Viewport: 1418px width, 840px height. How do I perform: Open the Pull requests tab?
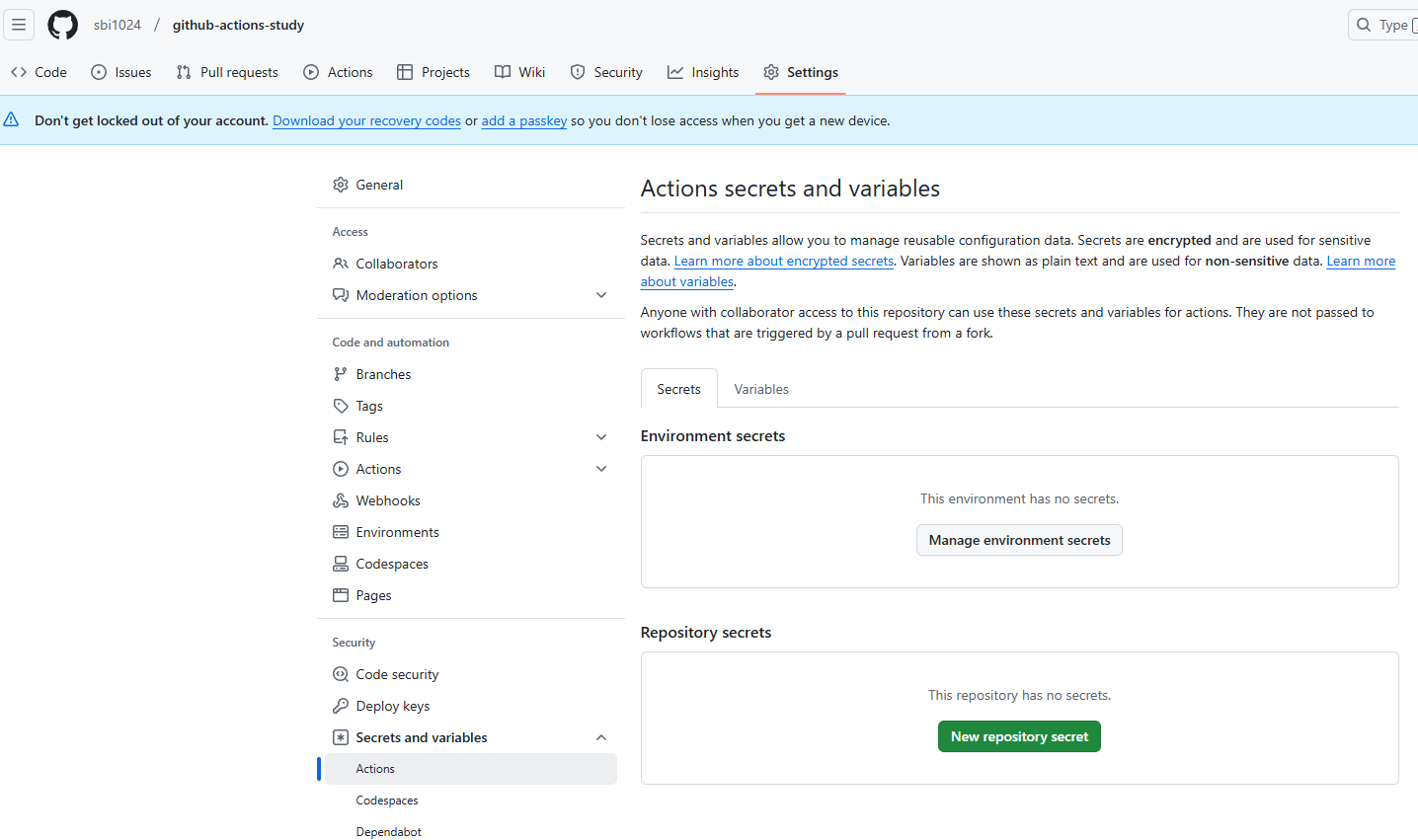tap(227, 72)
